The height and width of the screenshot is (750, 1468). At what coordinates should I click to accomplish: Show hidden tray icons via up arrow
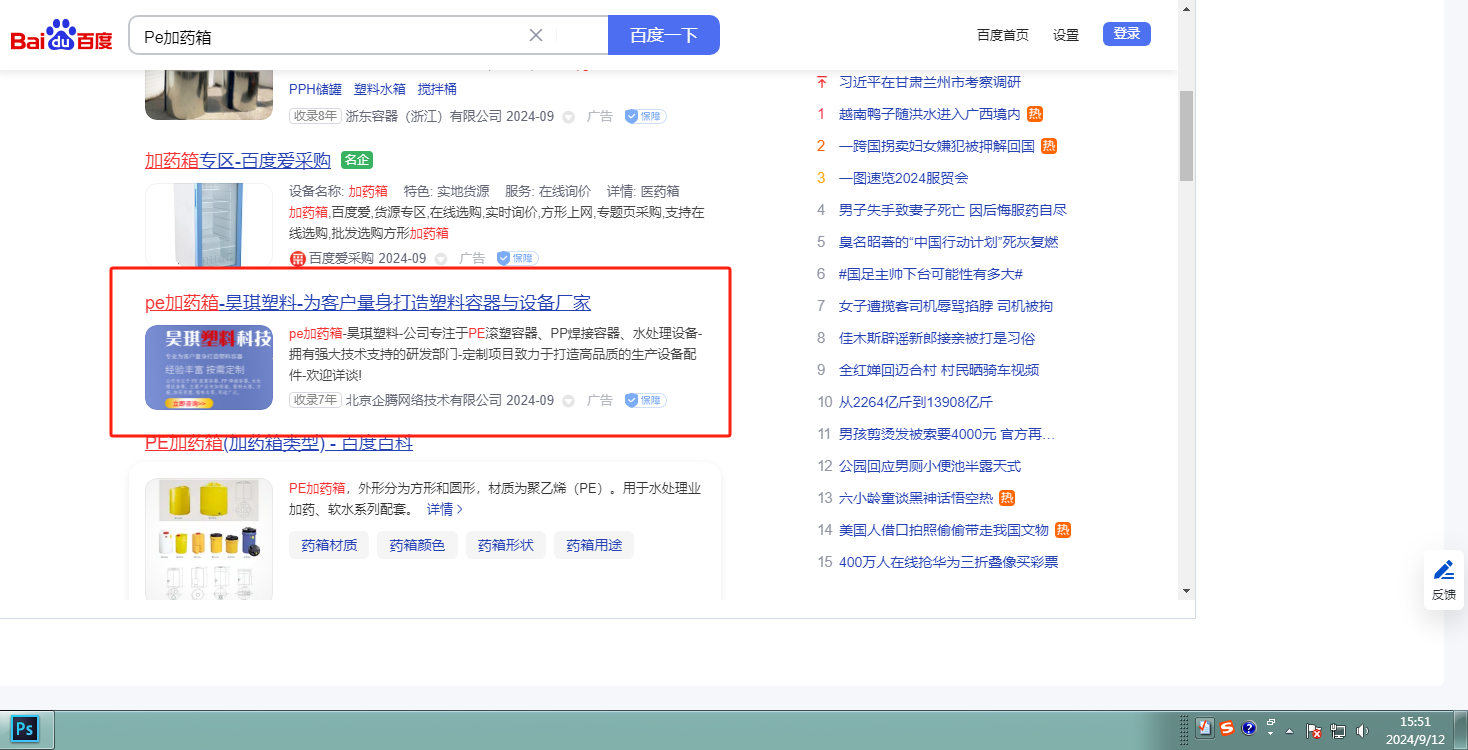click(1290, 730)
